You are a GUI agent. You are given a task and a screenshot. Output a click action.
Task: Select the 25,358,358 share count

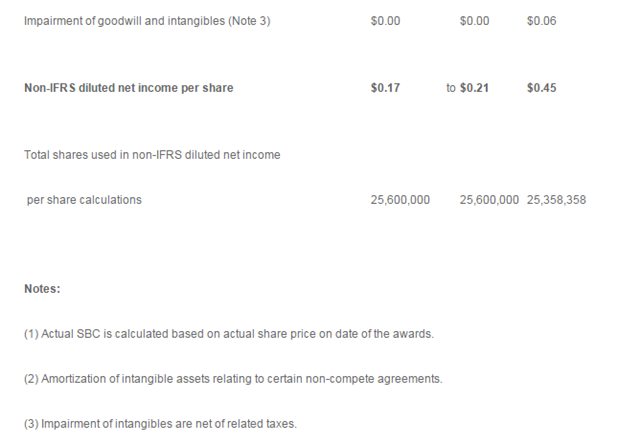point(556,200)
